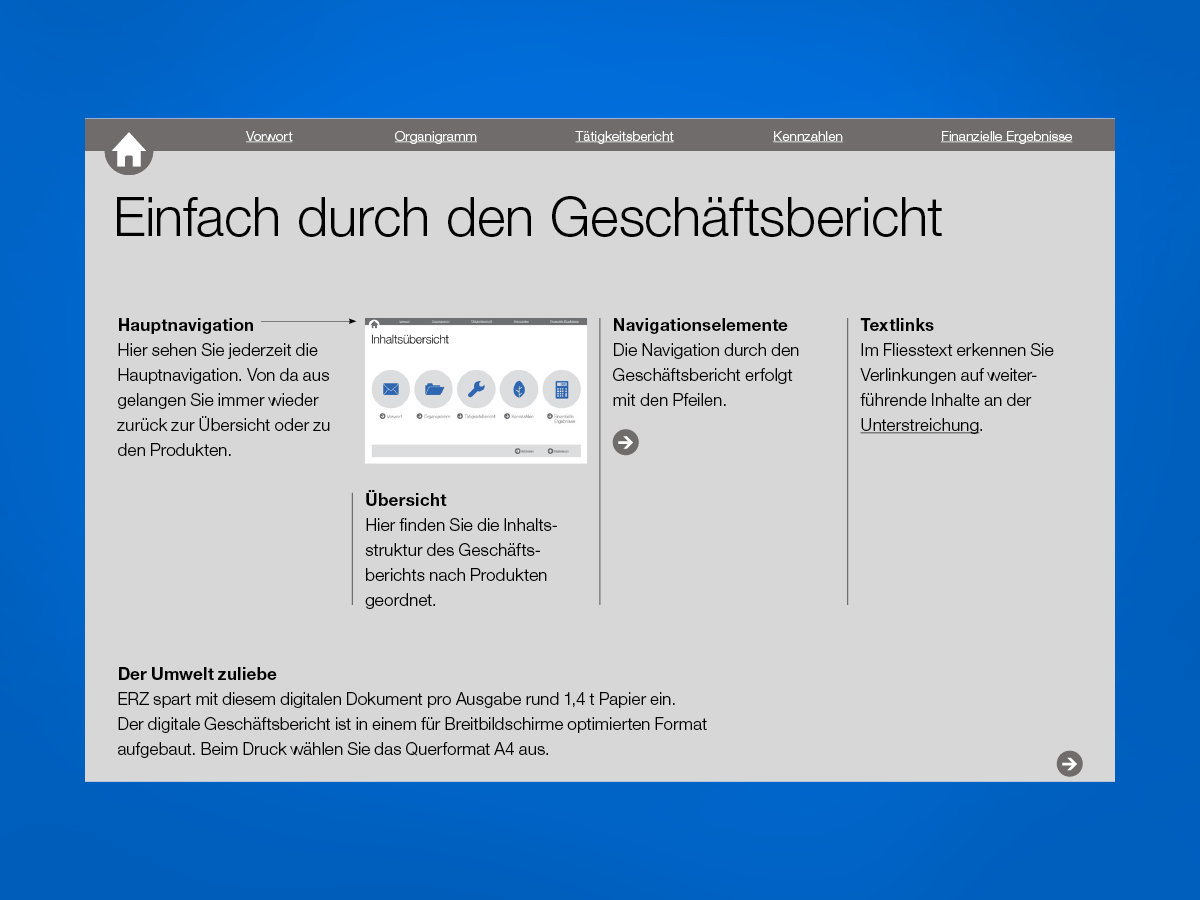Click the arrow icon below Navigationselemente text
1200x900 pixels.
(x=625, y=442)
